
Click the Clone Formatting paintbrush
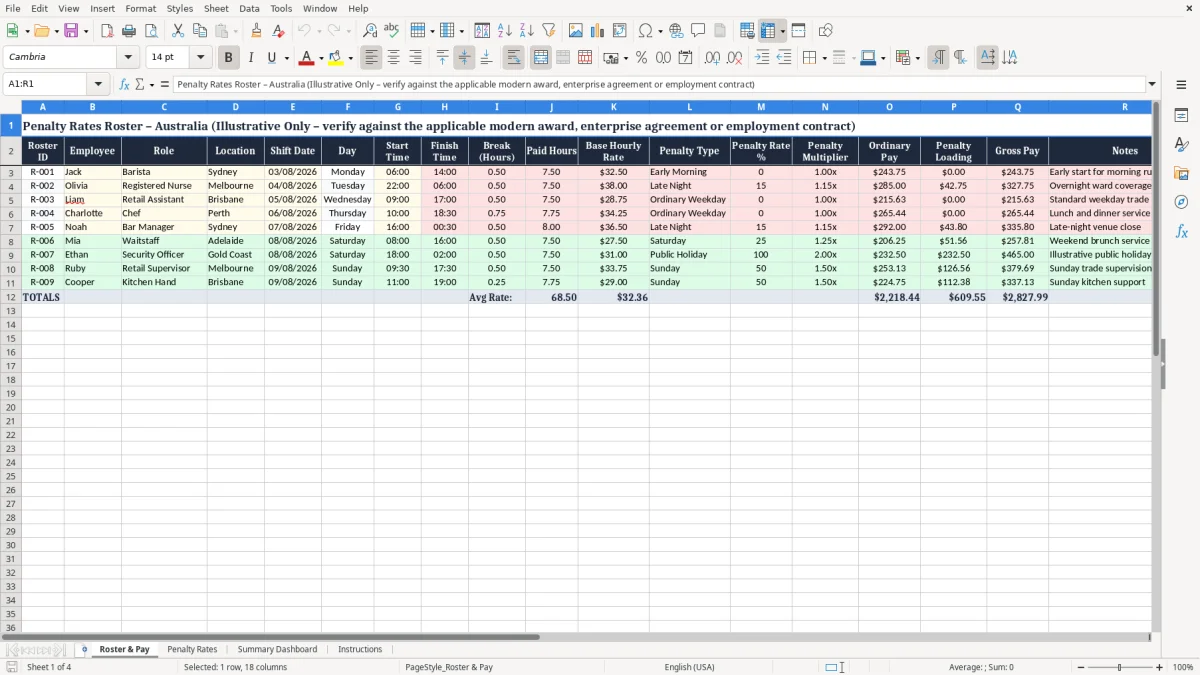click(x=257, y=31)
